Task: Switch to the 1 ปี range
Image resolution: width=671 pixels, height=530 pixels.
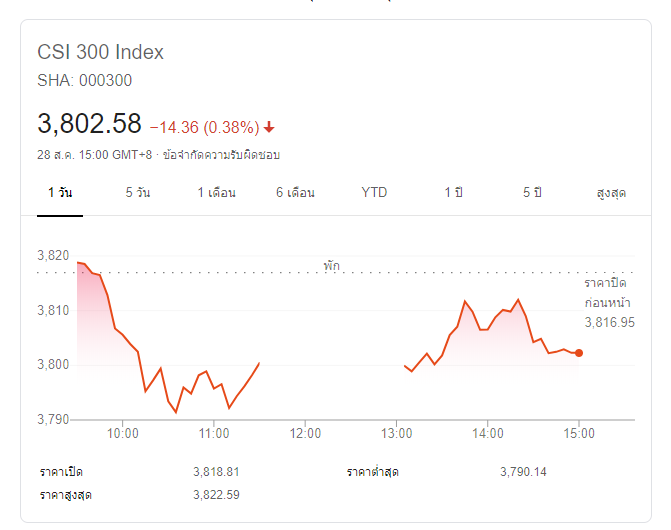Action: tap(453, 193)
